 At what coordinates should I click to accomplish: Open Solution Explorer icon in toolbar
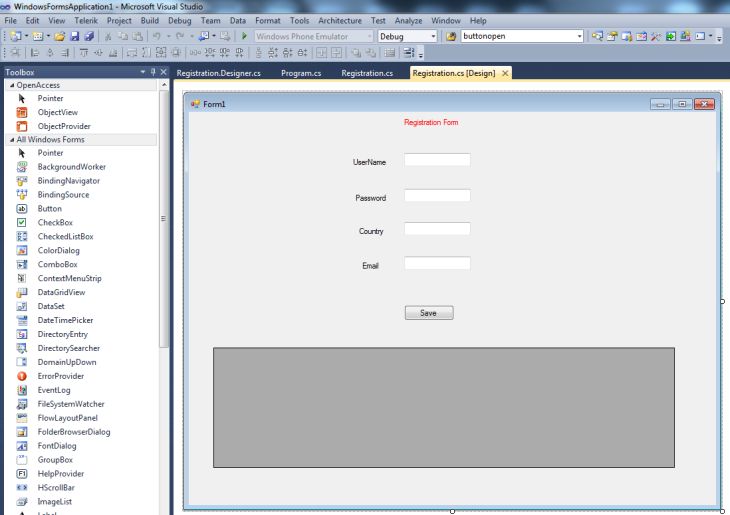pyautogui.click(x=597, y=36)
